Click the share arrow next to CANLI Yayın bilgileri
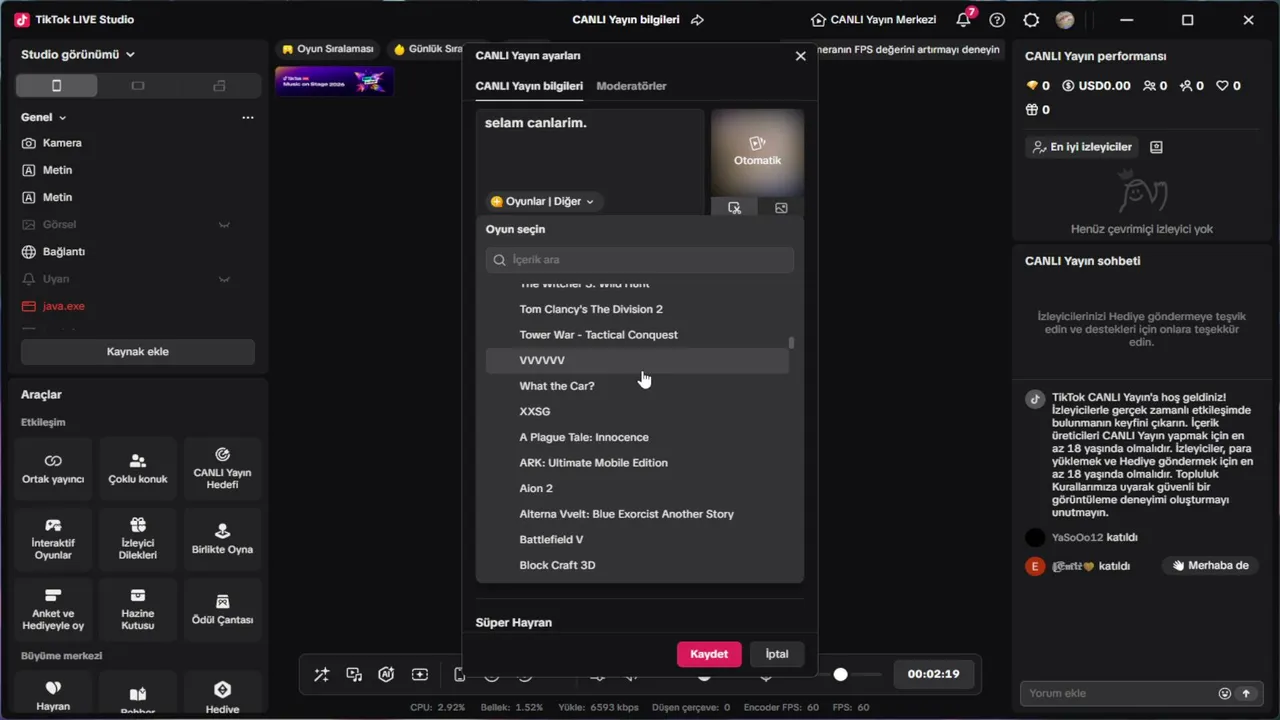Viewport: 1280px width, 720px height. tap(698, 20)
